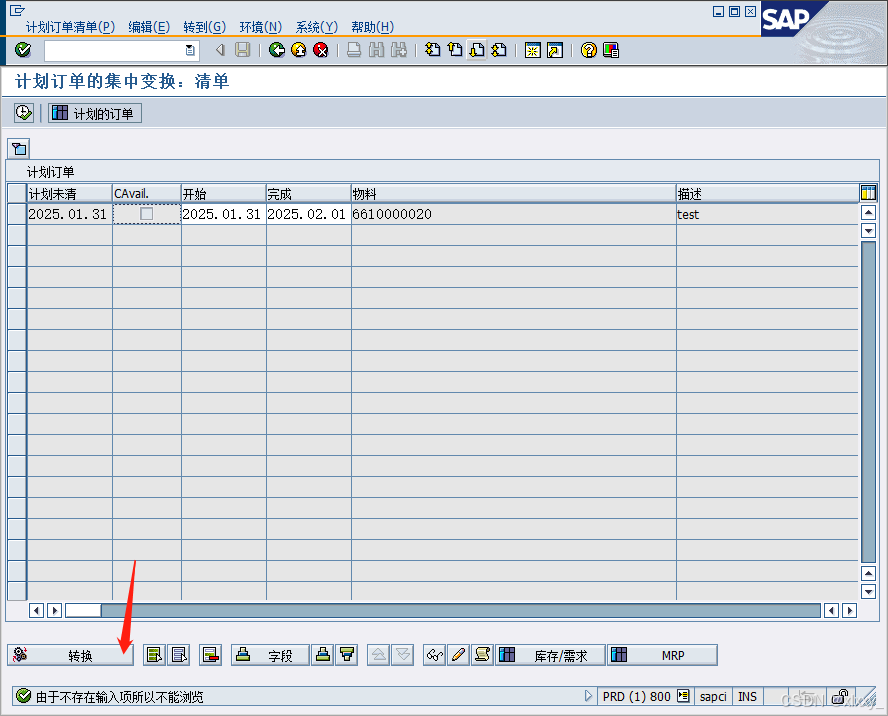The height and width of the screenshot is (716, 888).
Task: Click the sapci server name in status bar
Action: tap(712, 696)
